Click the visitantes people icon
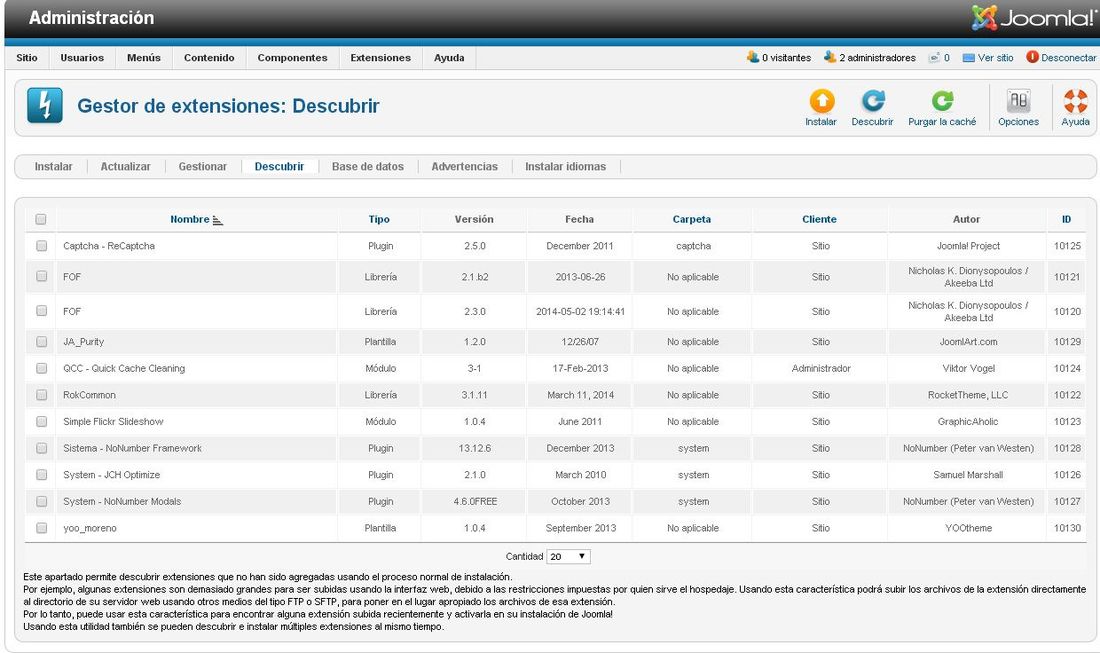 (x=753, y=58)
